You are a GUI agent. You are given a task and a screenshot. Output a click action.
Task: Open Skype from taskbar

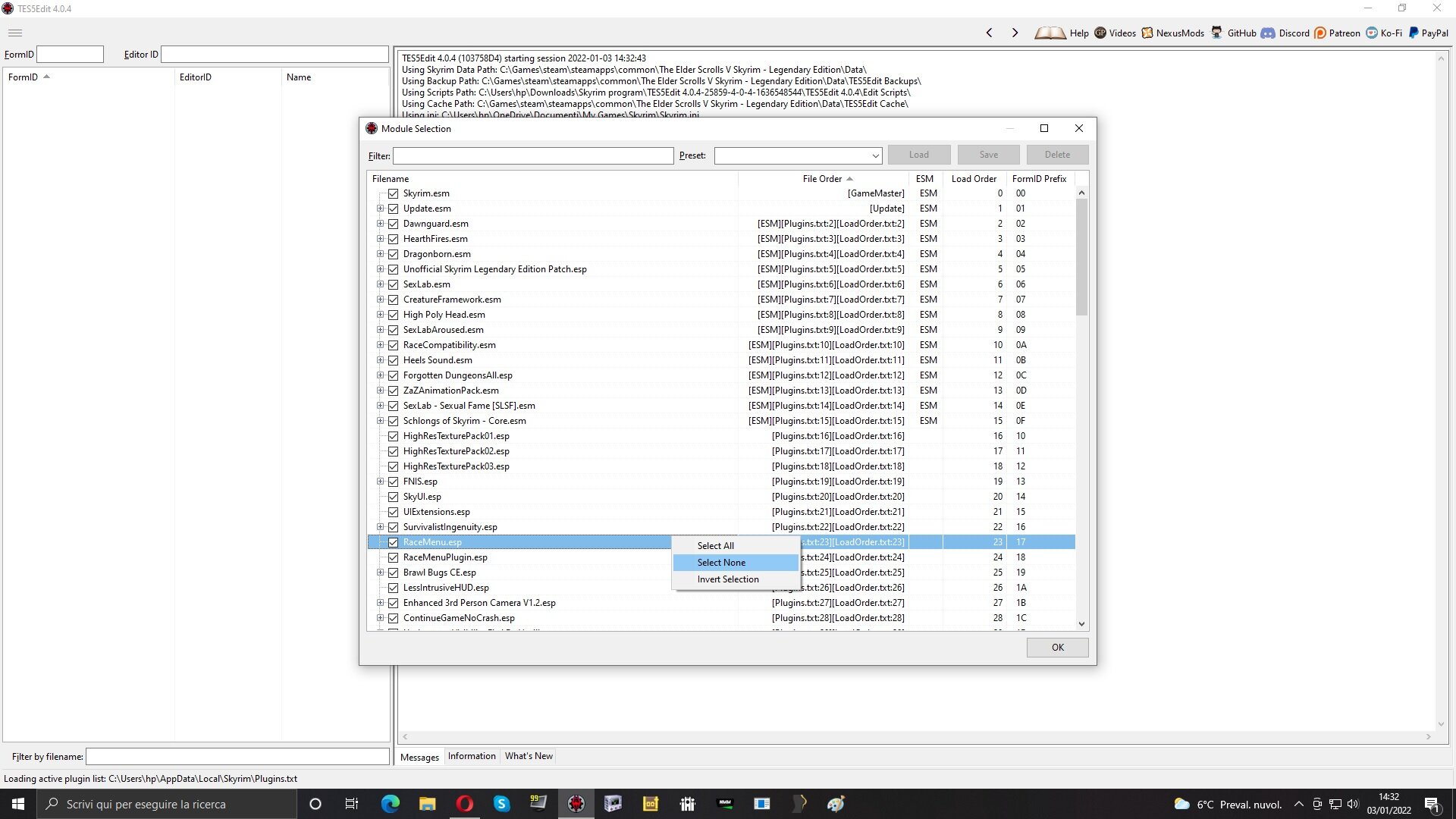coord(501,804)
